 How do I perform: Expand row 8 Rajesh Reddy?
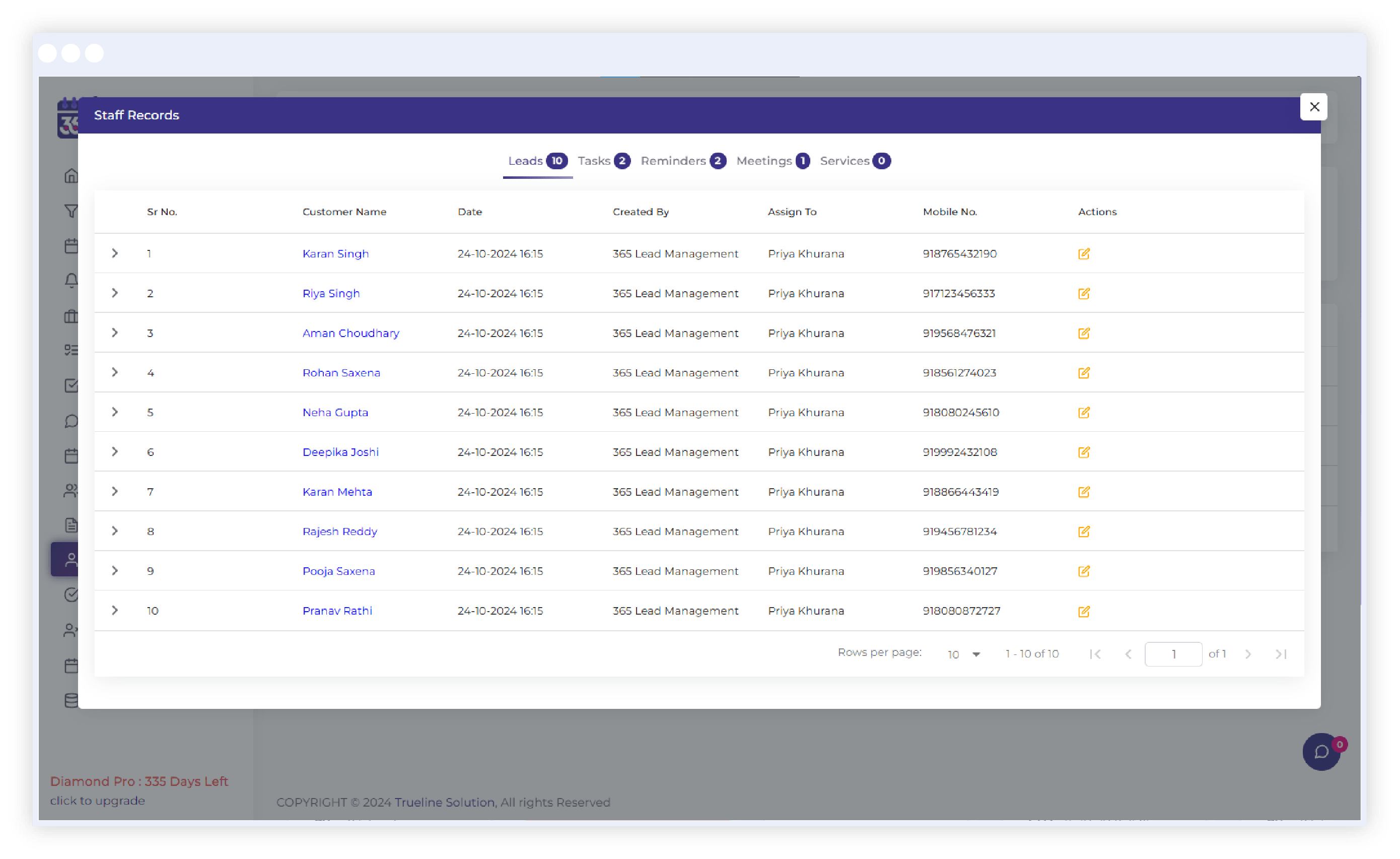click(115, 531)
